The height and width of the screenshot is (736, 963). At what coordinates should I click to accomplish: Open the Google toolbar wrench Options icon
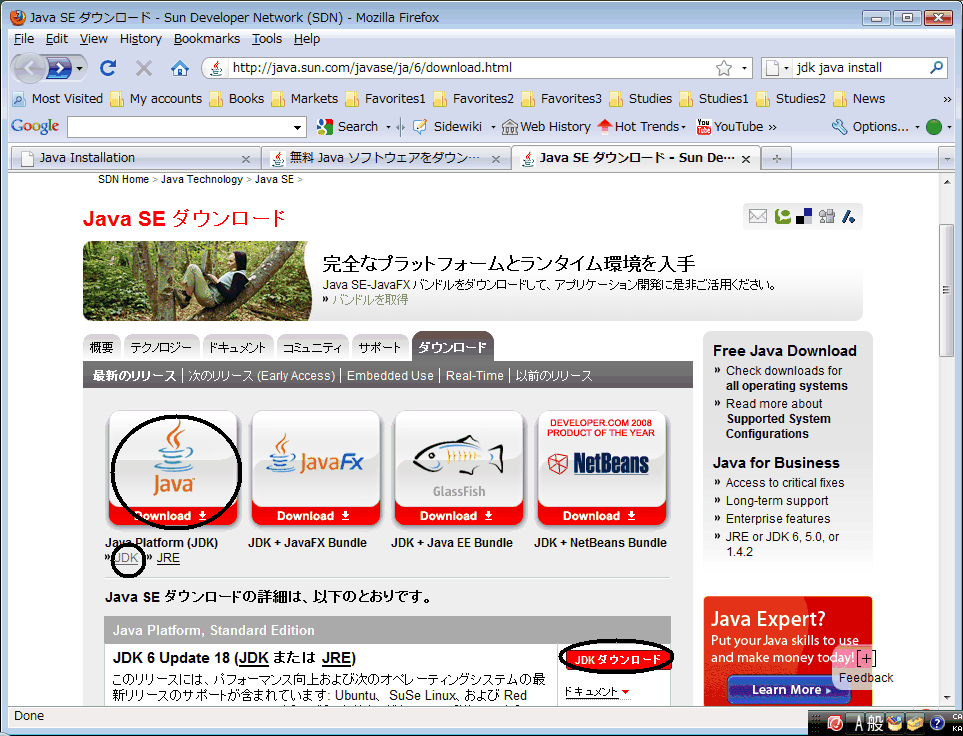(839, 127)
